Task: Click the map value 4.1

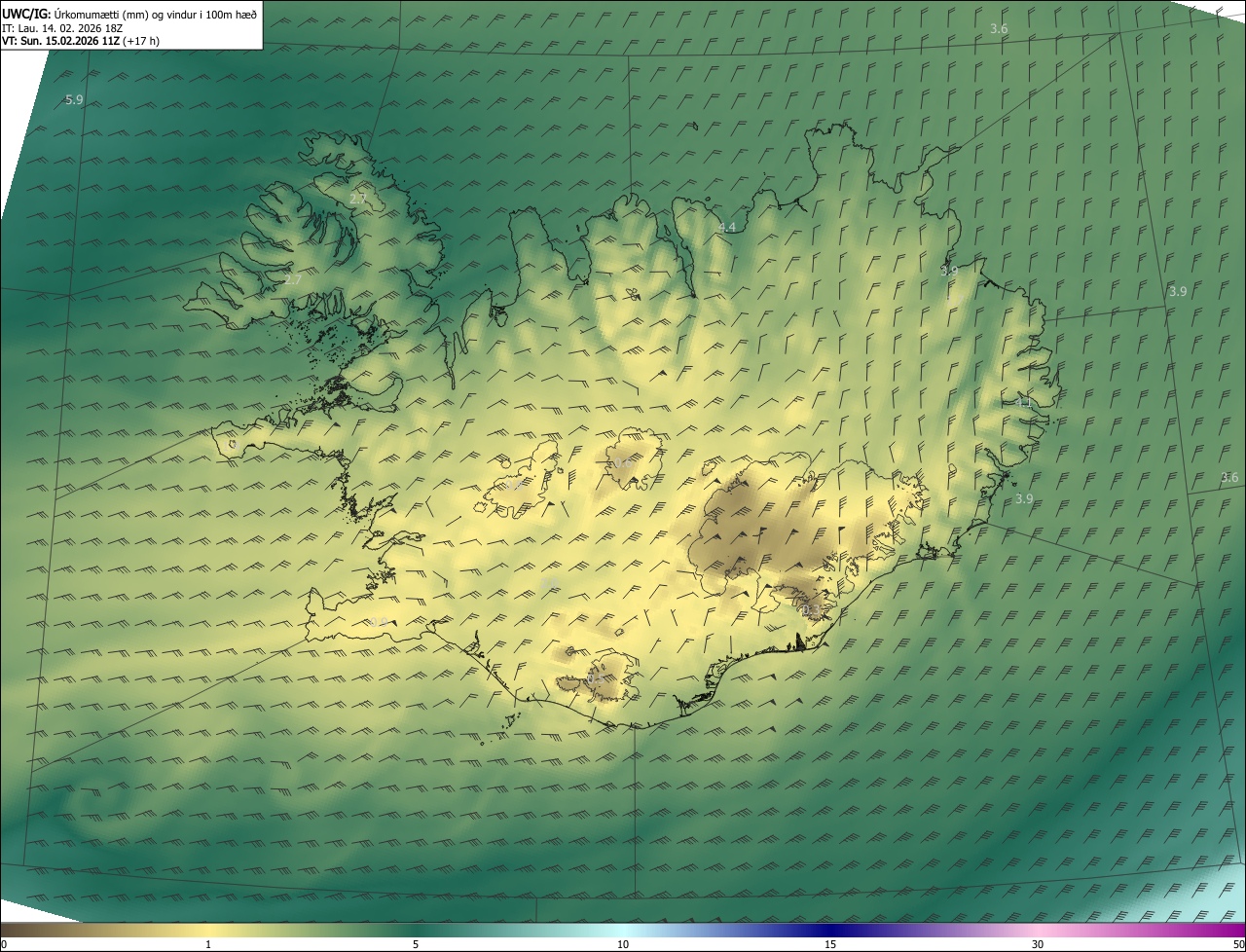Action: coord(1022,402)
